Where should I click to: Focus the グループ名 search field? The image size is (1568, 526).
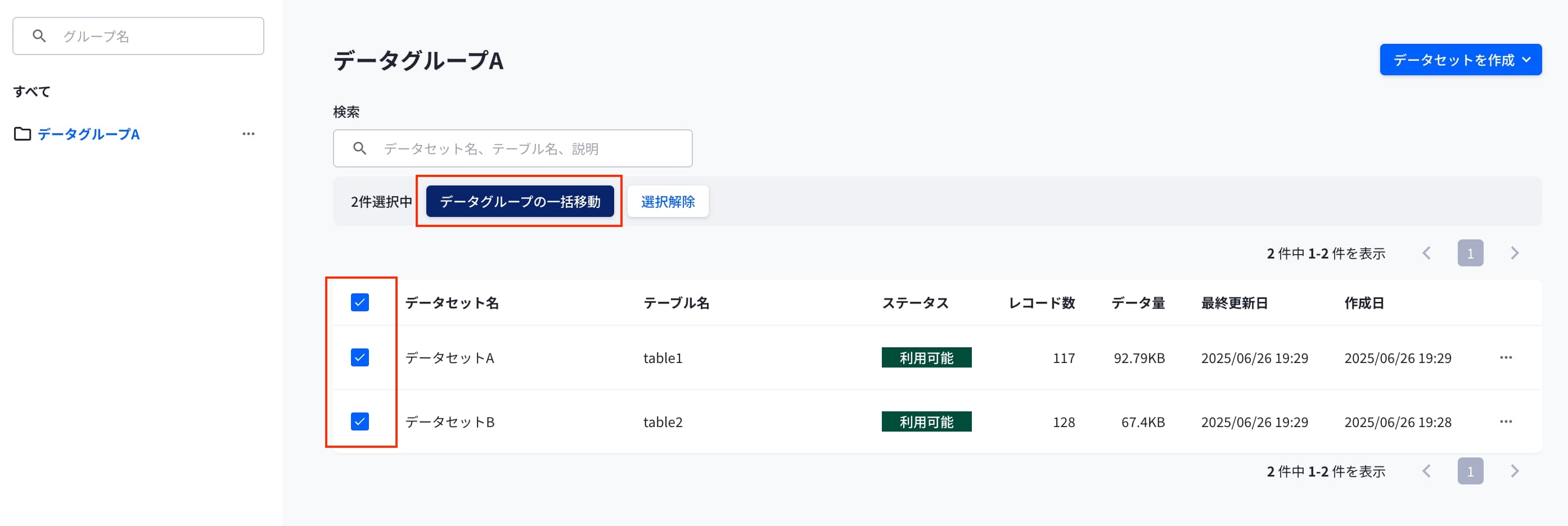138,36
